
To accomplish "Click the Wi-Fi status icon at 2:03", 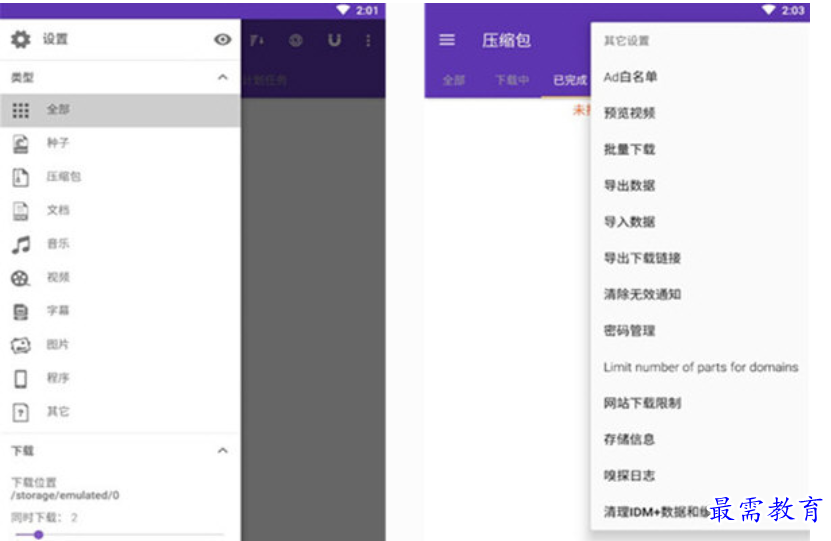I will [x=768, y=10].
